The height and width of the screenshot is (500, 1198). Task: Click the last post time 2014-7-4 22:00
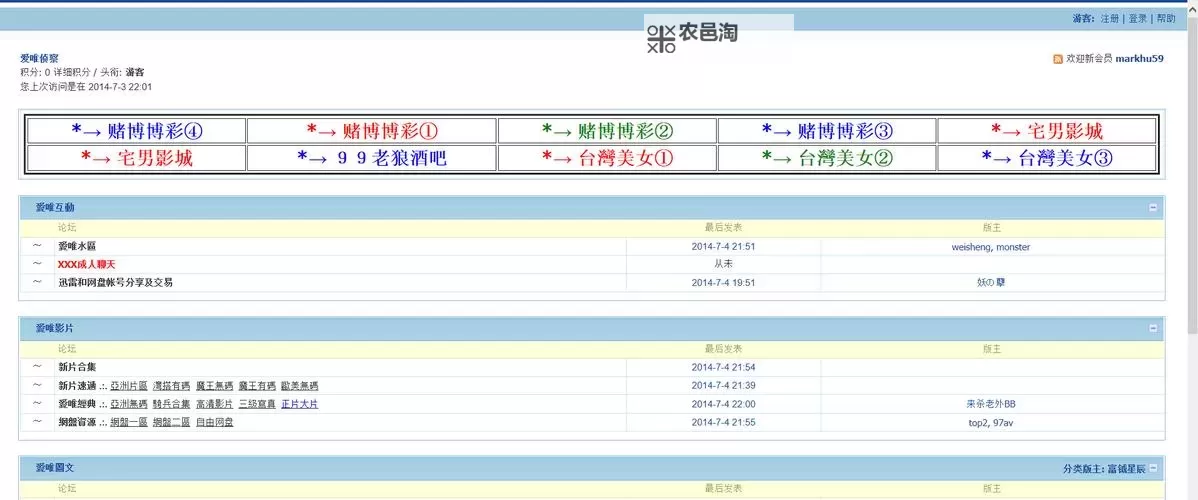pyautogui.click(x=724, y=404)
